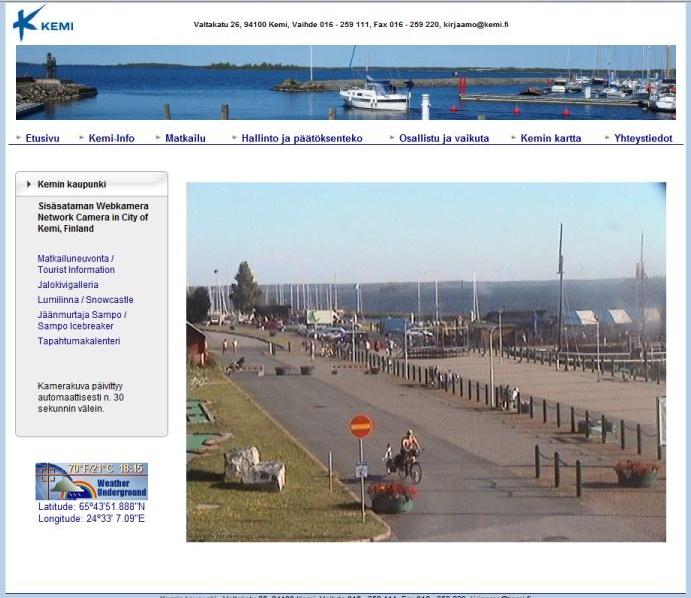Select Hallinto ja päätöksenteko in the navigation
This screenshot has height=598, width=691.
coord(302,138)
